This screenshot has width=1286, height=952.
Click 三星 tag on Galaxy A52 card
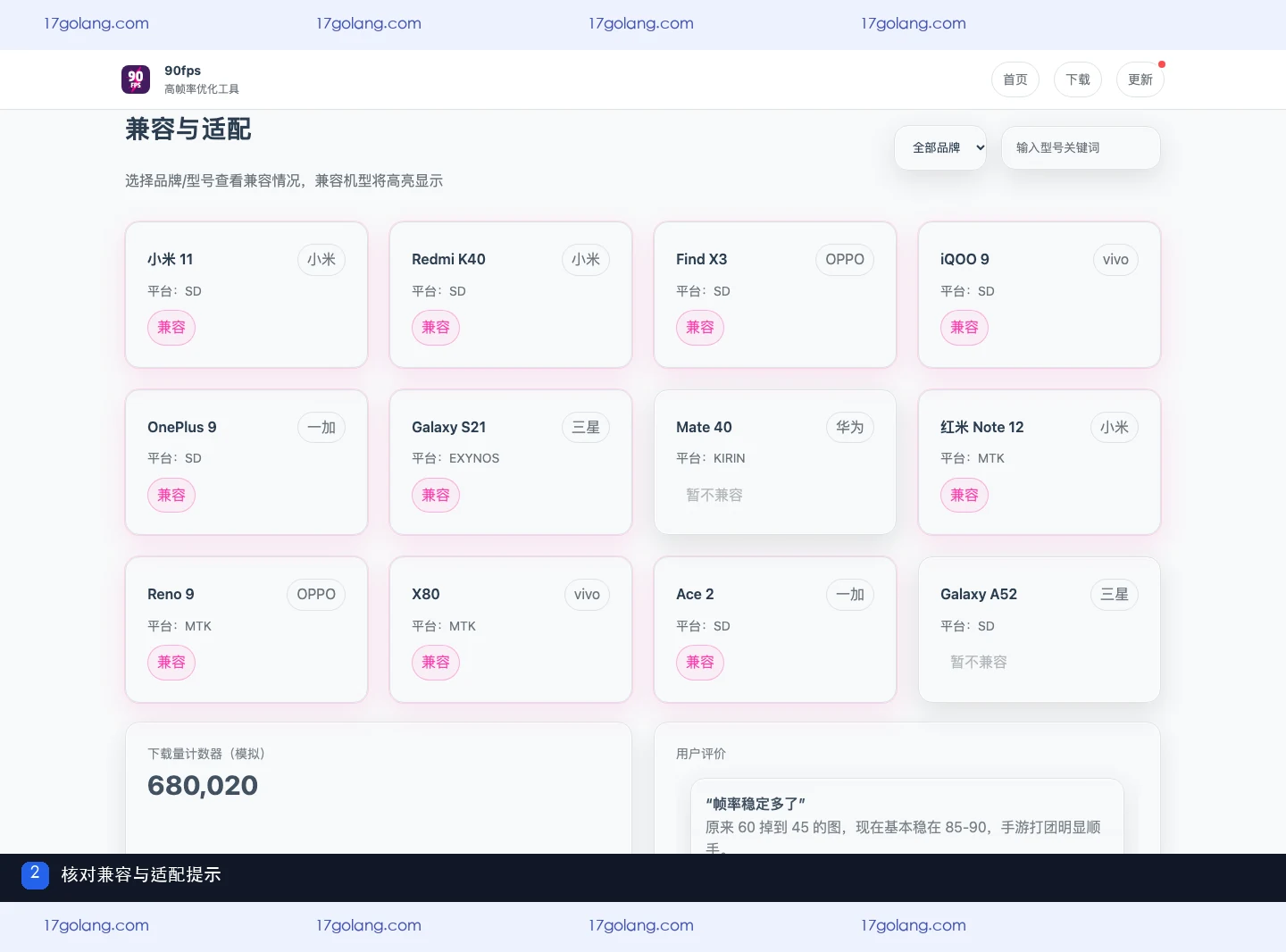click(x=1115, y=594)
